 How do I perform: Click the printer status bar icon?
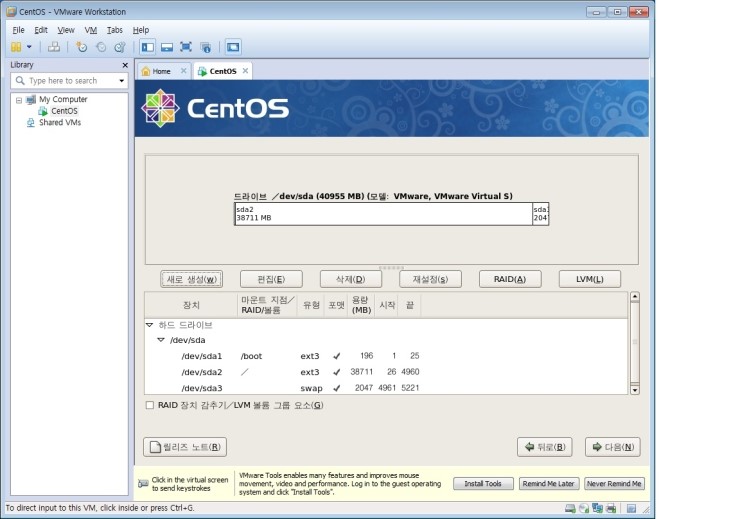point(611,508)
